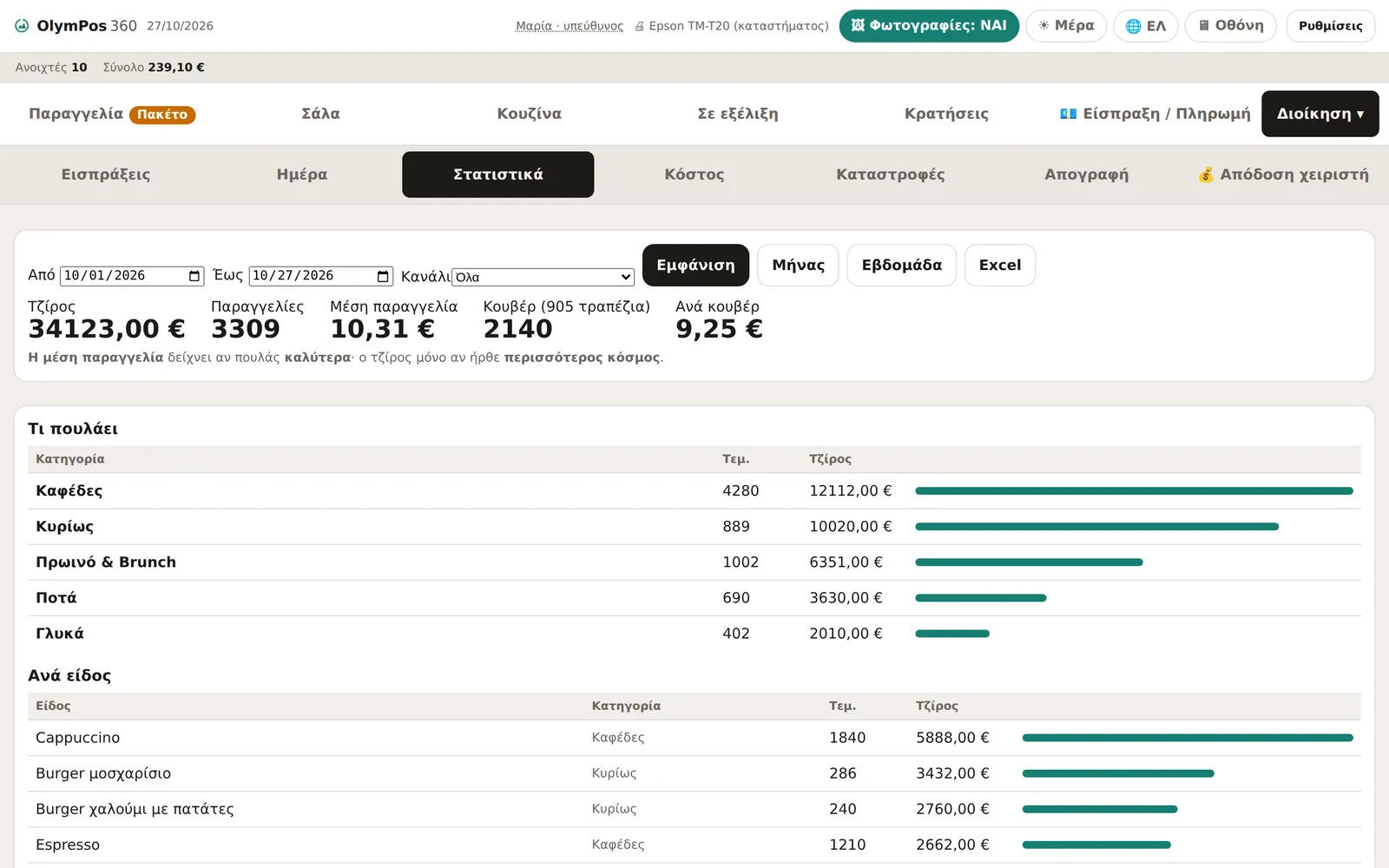Switch to the Σάλα tab
This screenshot has width=1389, height=868.
tap(320, 114)
